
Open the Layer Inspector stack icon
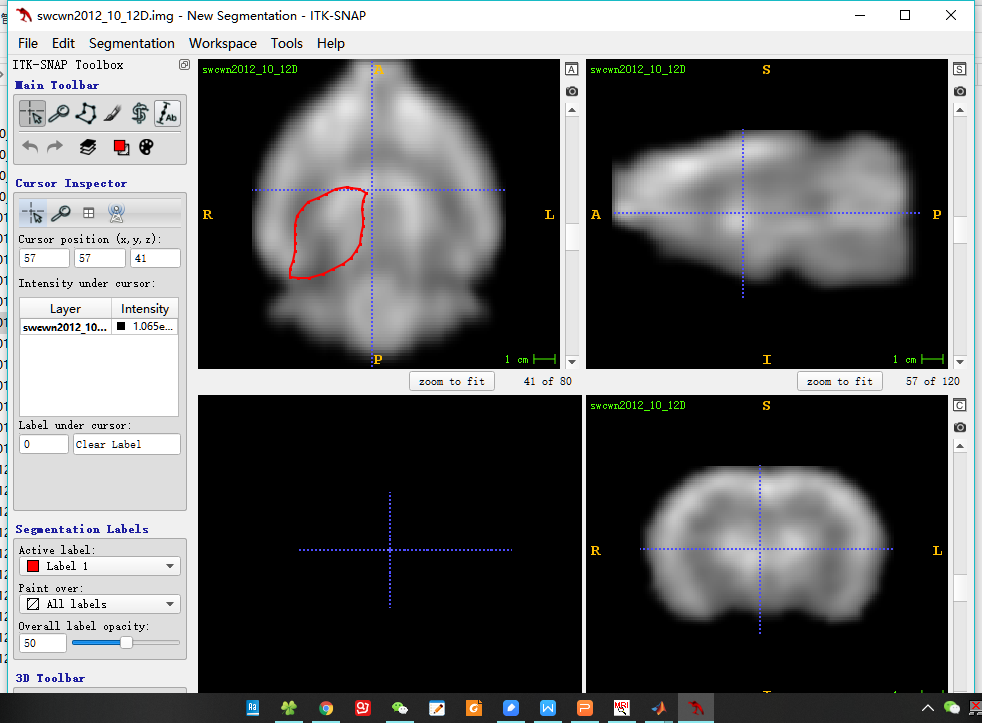88,147
